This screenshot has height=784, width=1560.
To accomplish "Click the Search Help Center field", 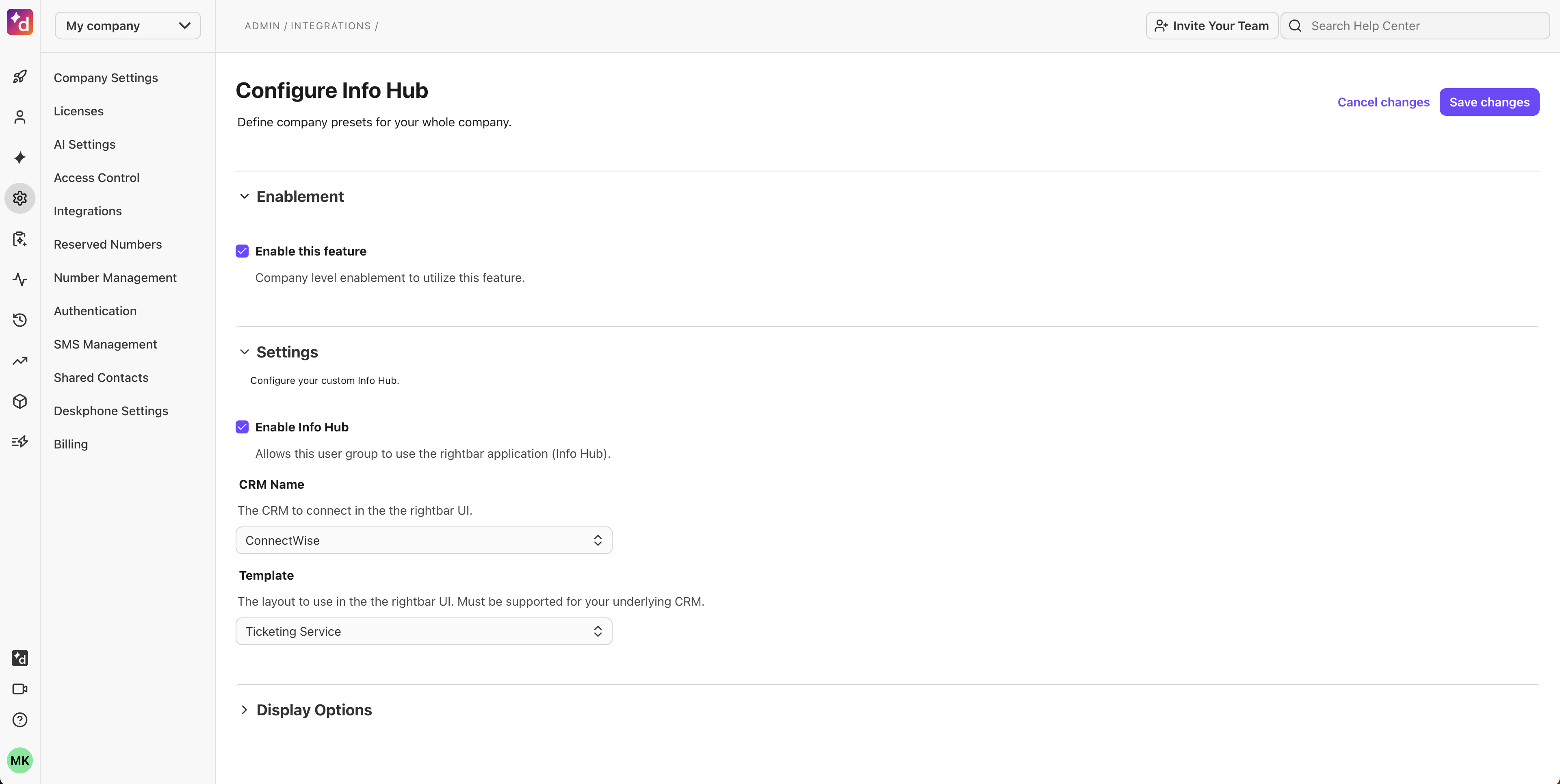I will (x=1415, y=26).
